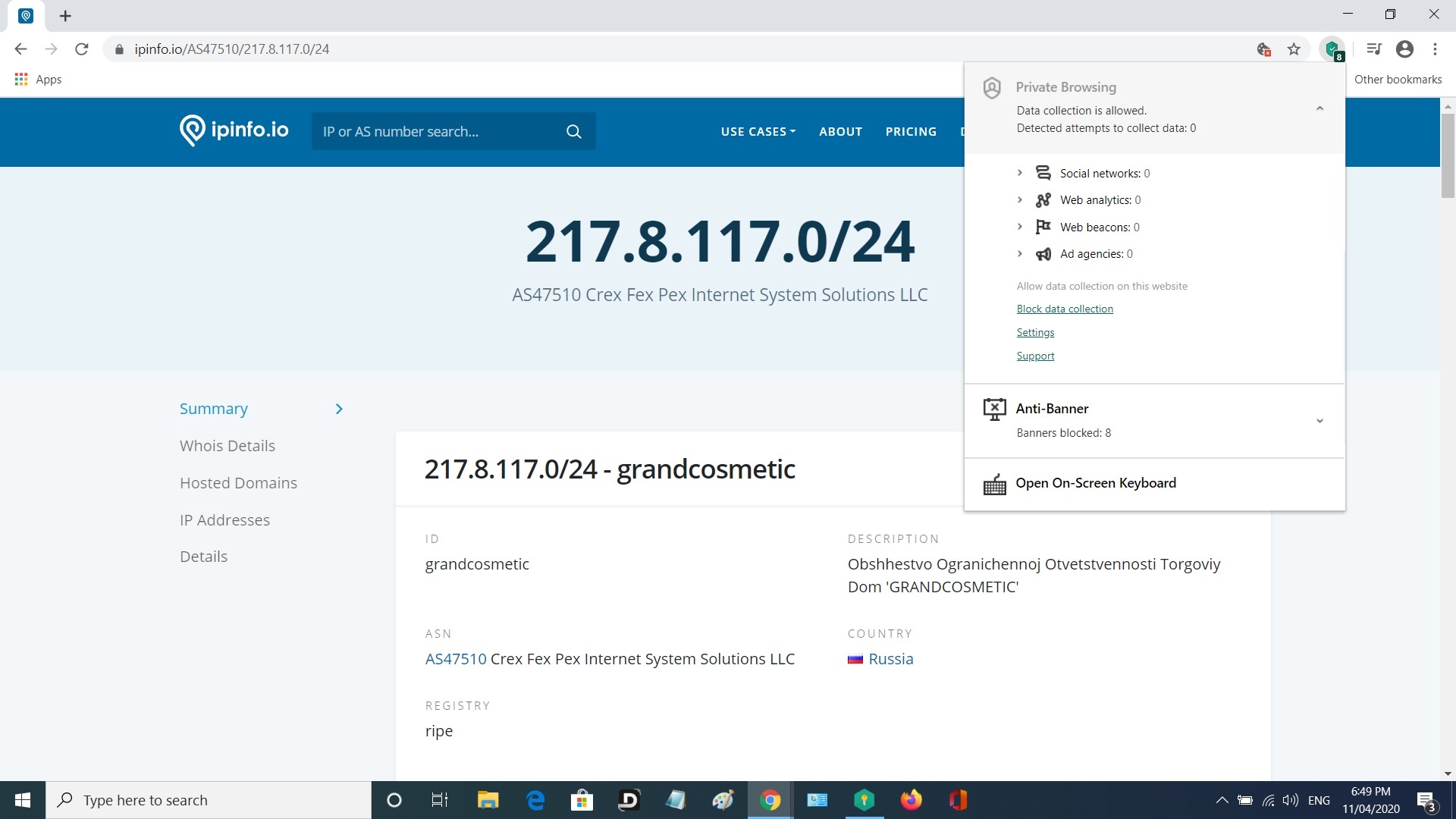This screenshot has height=819, width=1456.
Task: Open the Support link
Action: click(x=1035, y=356)
